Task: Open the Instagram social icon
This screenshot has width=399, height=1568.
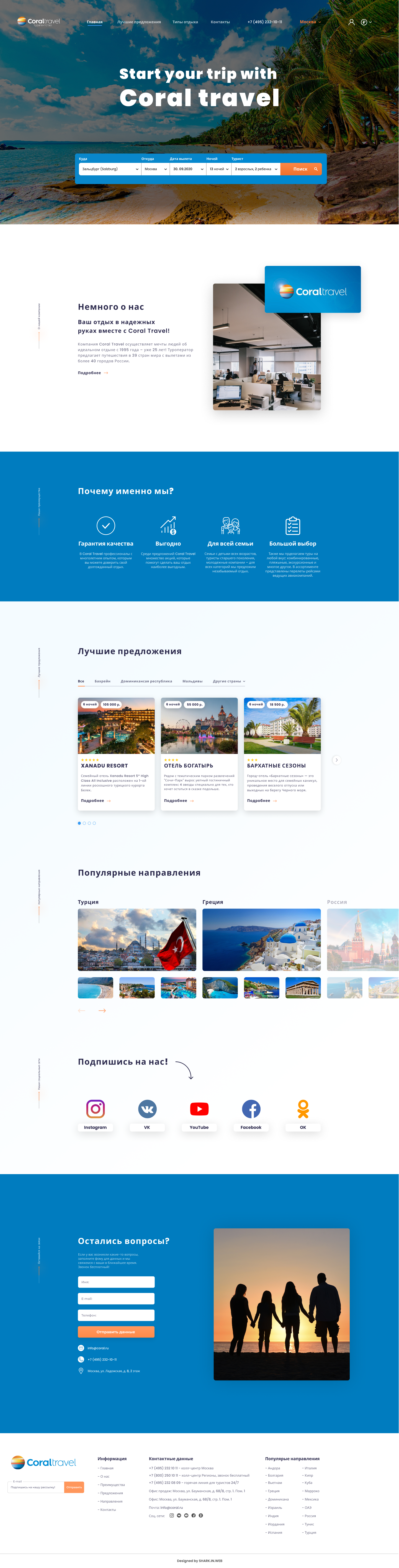Action: click(x=96, y=1108)
